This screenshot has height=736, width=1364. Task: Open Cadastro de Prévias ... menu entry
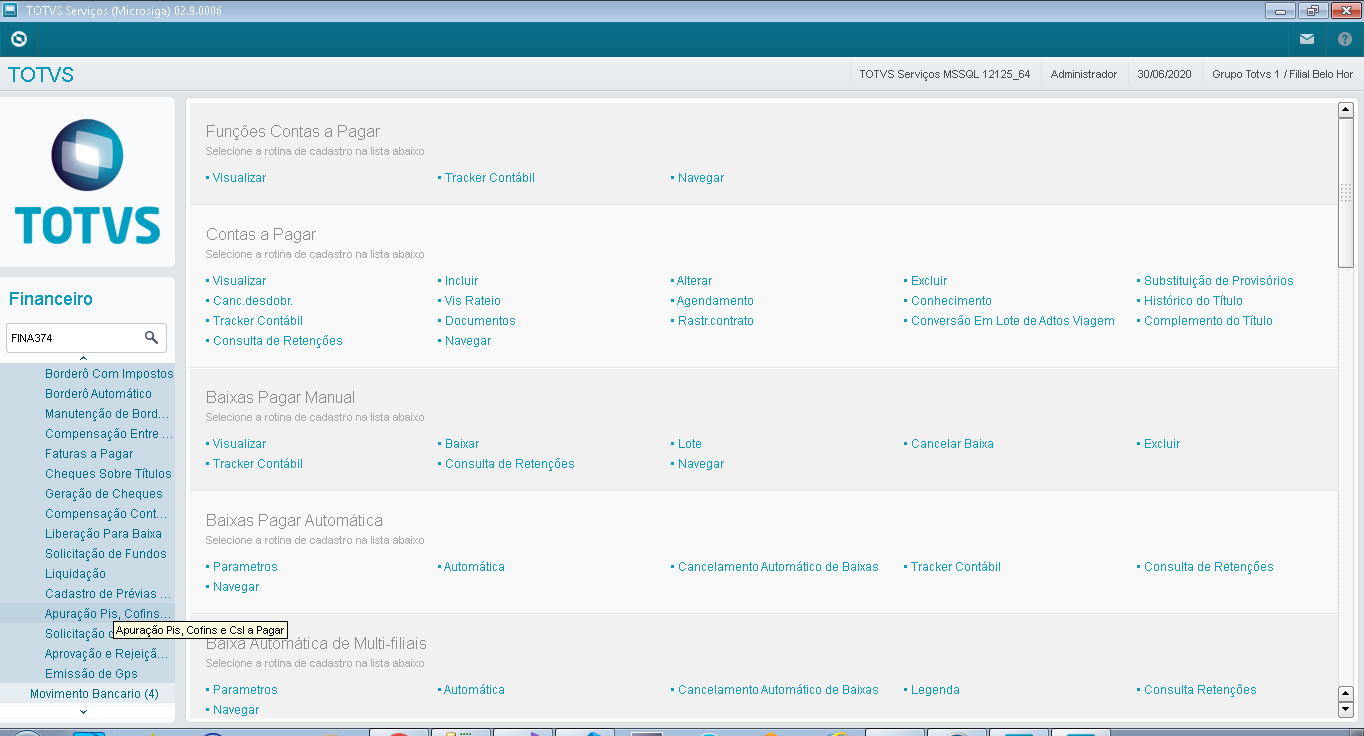(108, 594)
